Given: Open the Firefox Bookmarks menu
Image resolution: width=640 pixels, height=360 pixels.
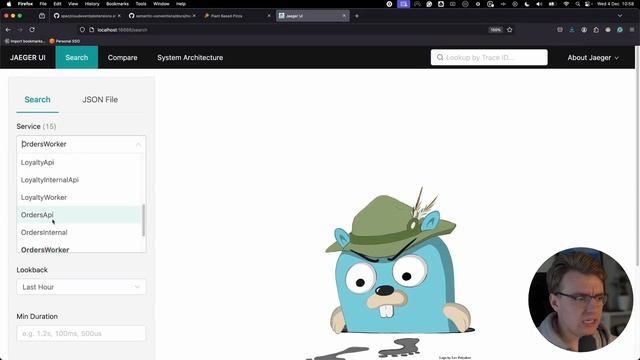Looking at the screenshot, I should [118, 4].
